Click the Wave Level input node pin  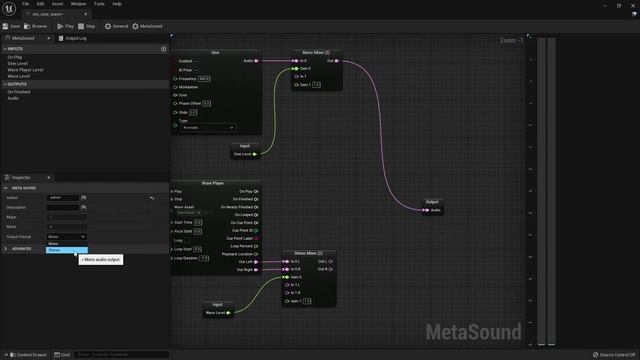pyautogui.click(x=229, y=313)
